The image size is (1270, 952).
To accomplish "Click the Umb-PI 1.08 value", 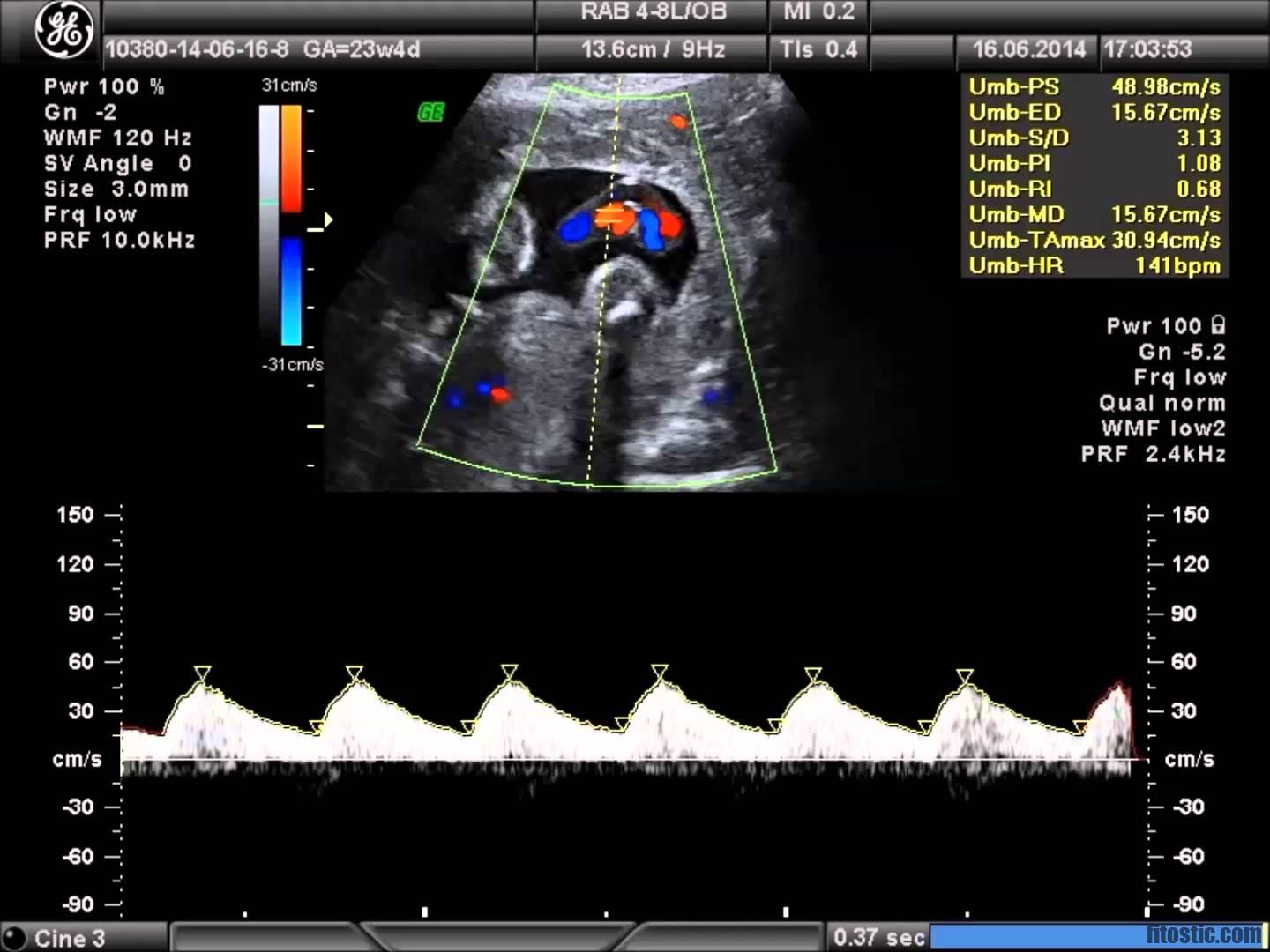I will pos(1094,164).
